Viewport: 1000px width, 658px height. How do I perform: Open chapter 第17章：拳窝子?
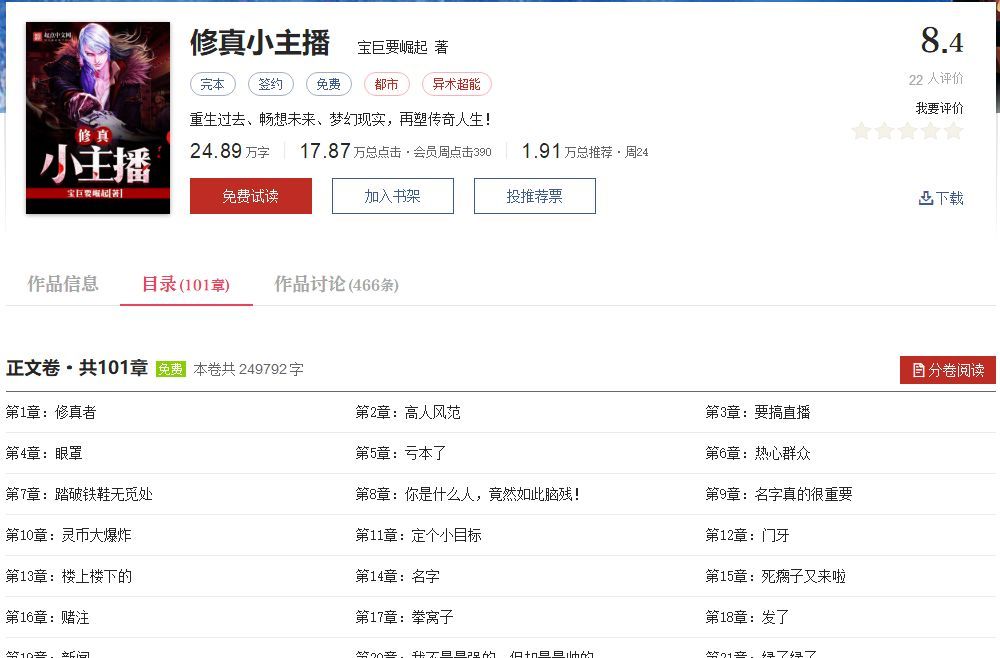[404, 617]
